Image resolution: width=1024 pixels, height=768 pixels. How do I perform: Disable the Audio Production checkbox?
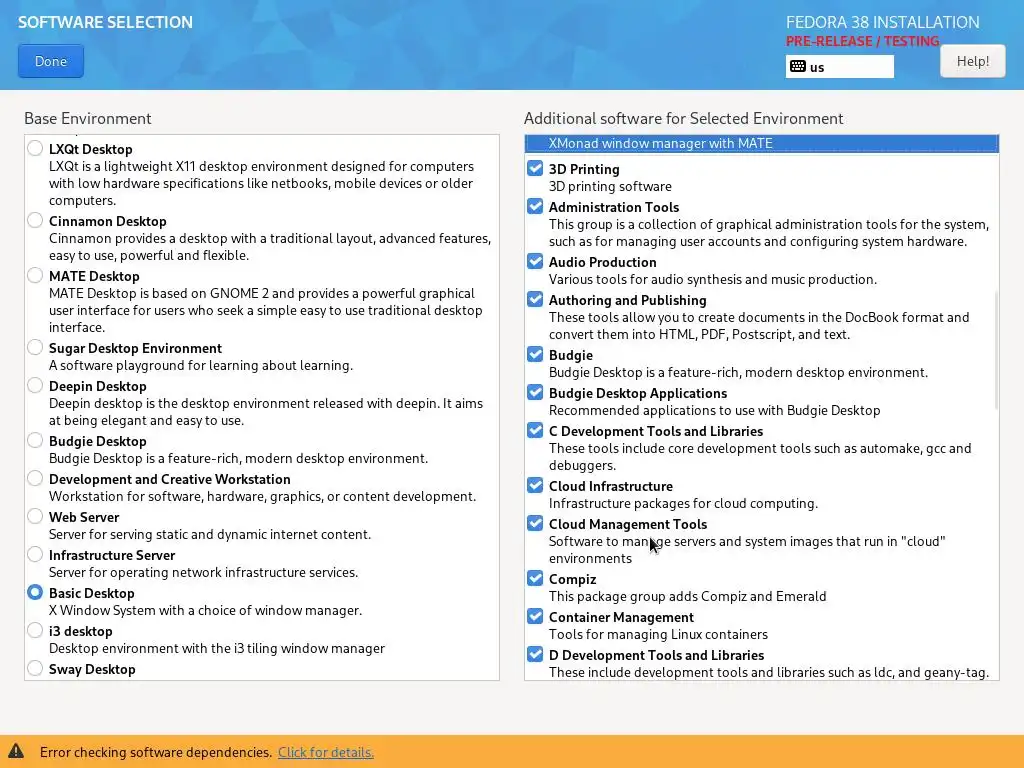pyautogui.click(x=535, y=261)
